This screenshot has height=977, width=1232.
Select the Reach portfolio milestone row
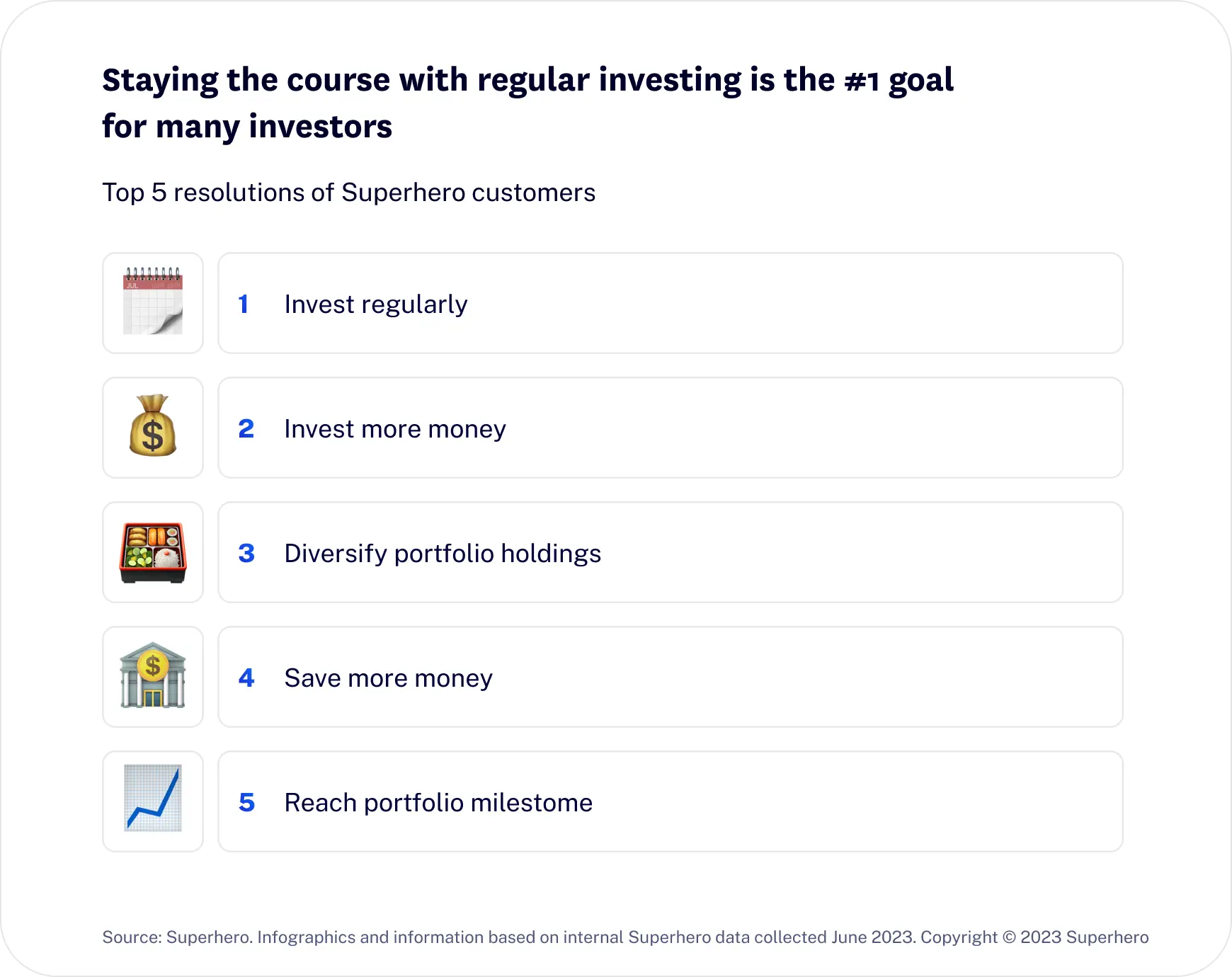[671, 801]
